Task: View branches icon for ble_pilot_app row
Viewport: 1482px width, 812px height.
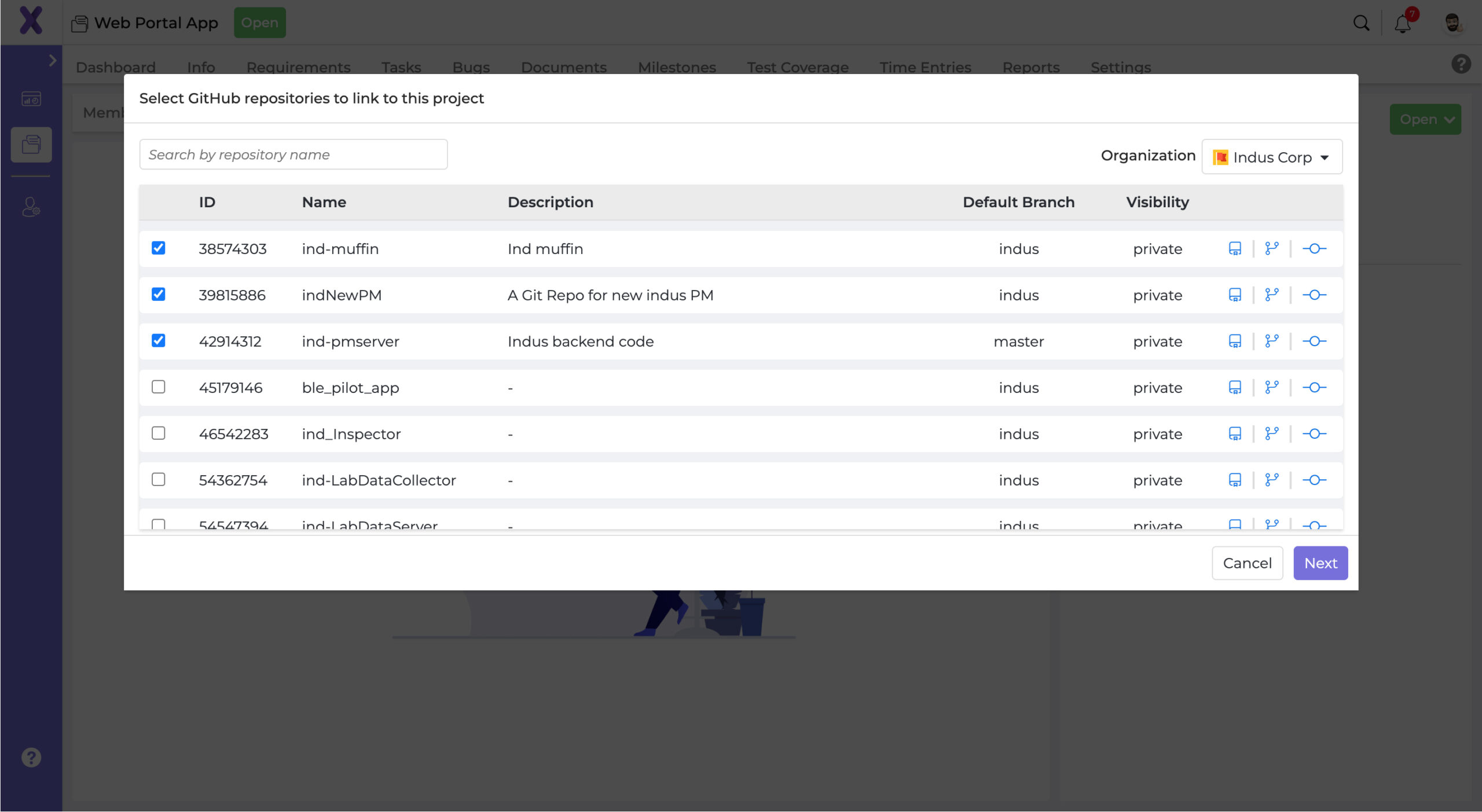Action: (1271, 387)
